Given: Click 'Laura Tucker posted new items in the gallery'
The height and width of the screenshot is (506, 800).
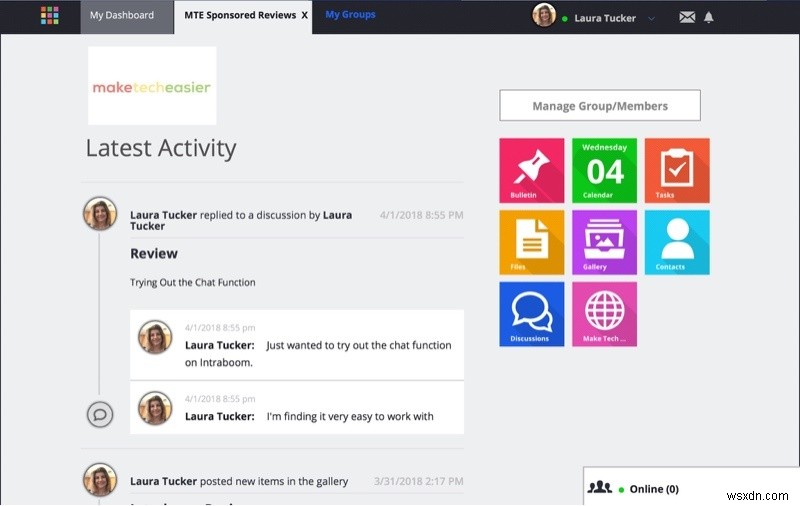Looking at the screenshot, I should click(239, 481).
